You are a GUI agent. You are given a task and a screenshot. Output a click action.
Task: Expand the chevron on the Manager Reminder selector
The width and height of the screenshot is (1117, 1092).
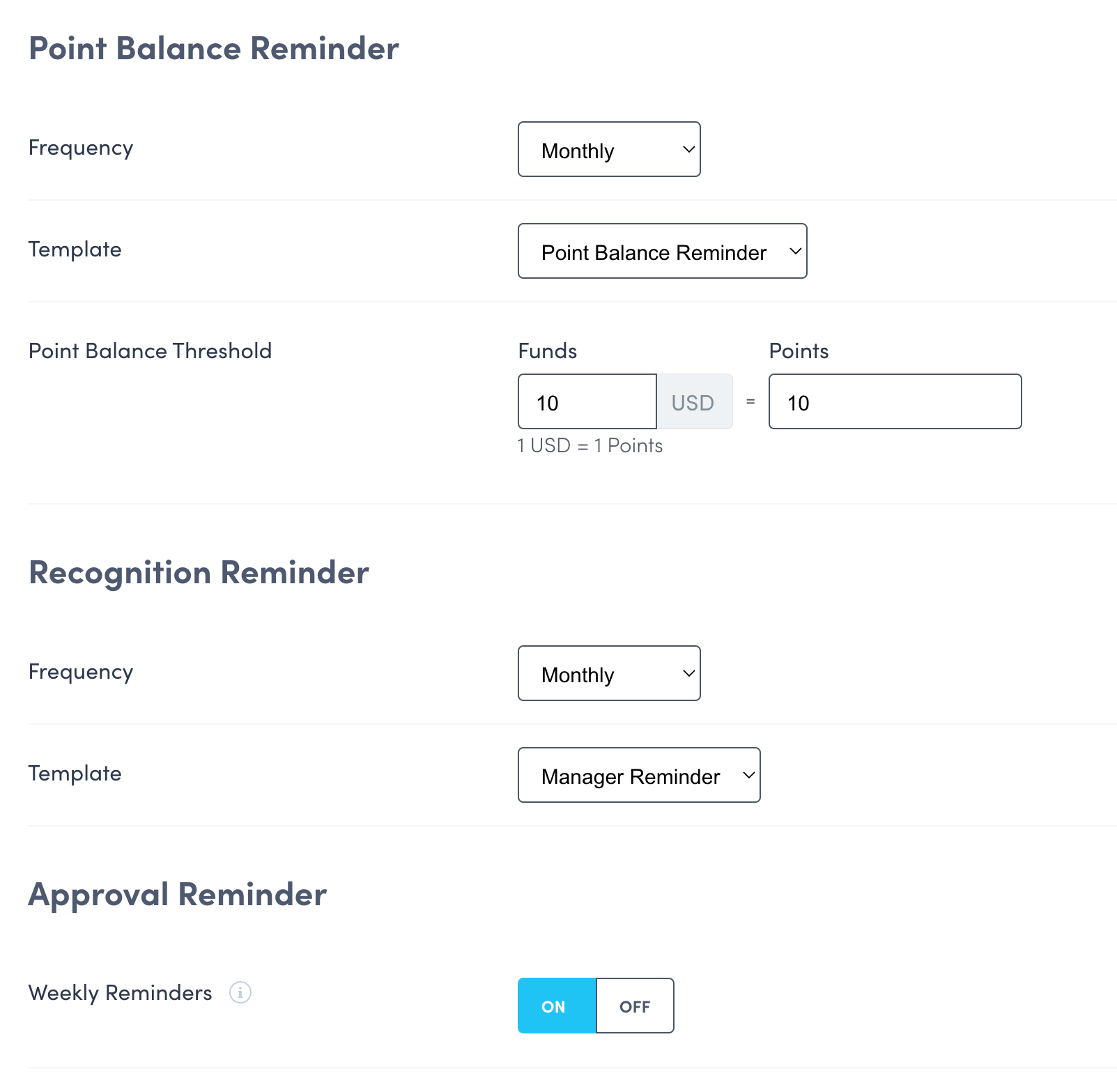tap(748, 775)
